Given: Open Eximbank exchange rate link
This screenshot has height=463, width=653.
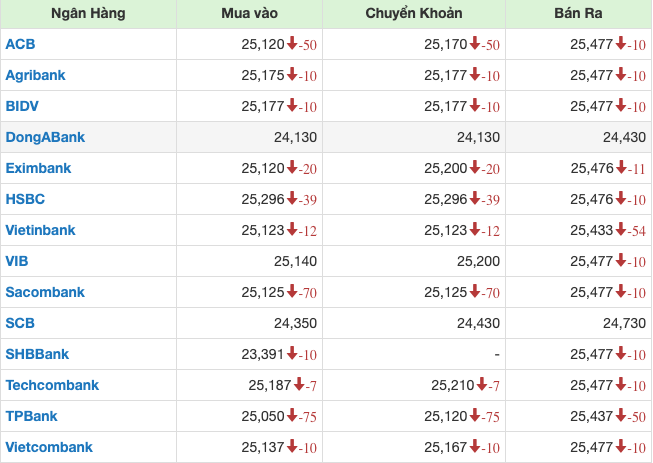Looking at the screenshot, I should tap(38, 168).
